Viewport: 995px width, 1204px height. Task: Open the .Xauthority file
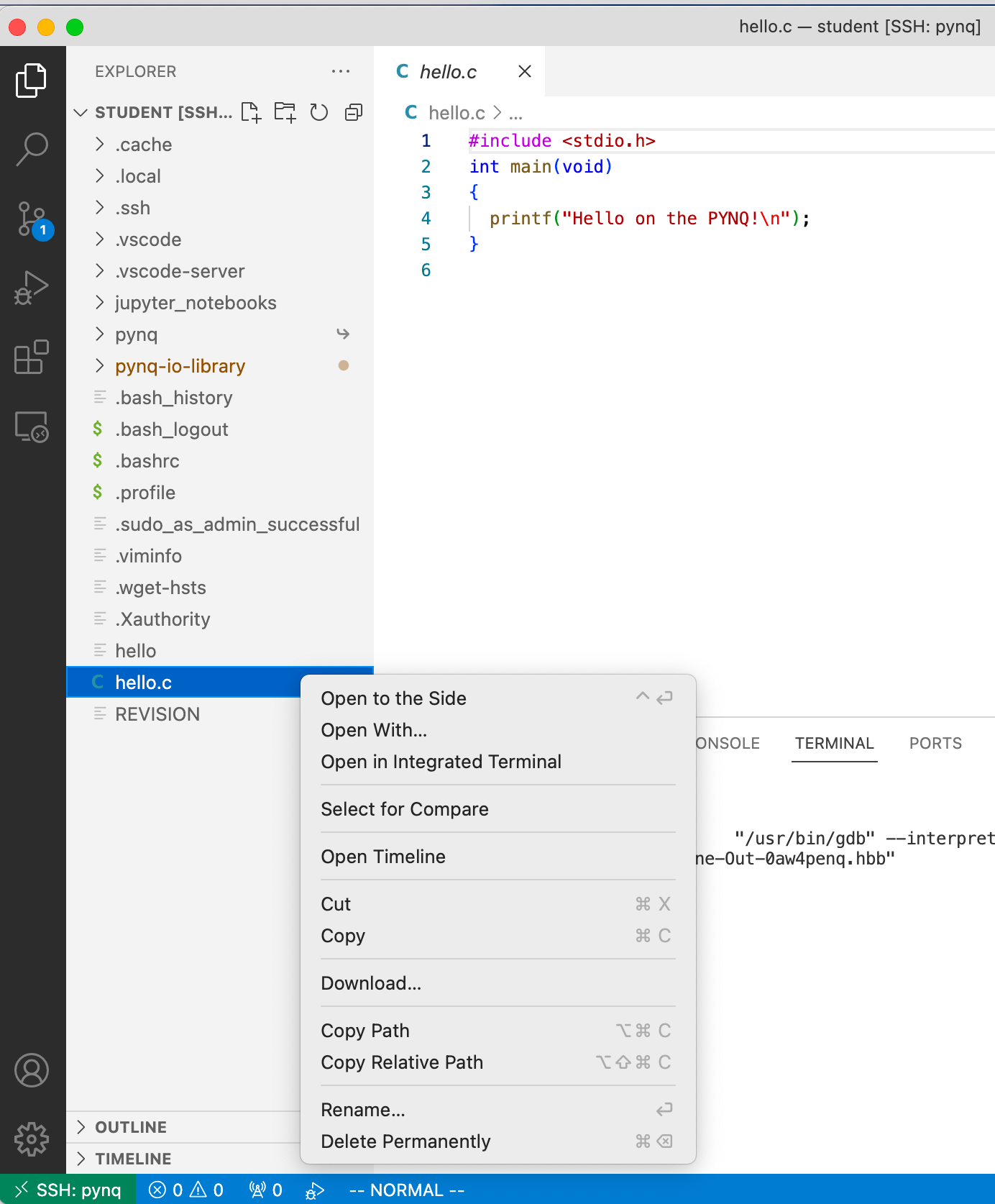(220, 619)
